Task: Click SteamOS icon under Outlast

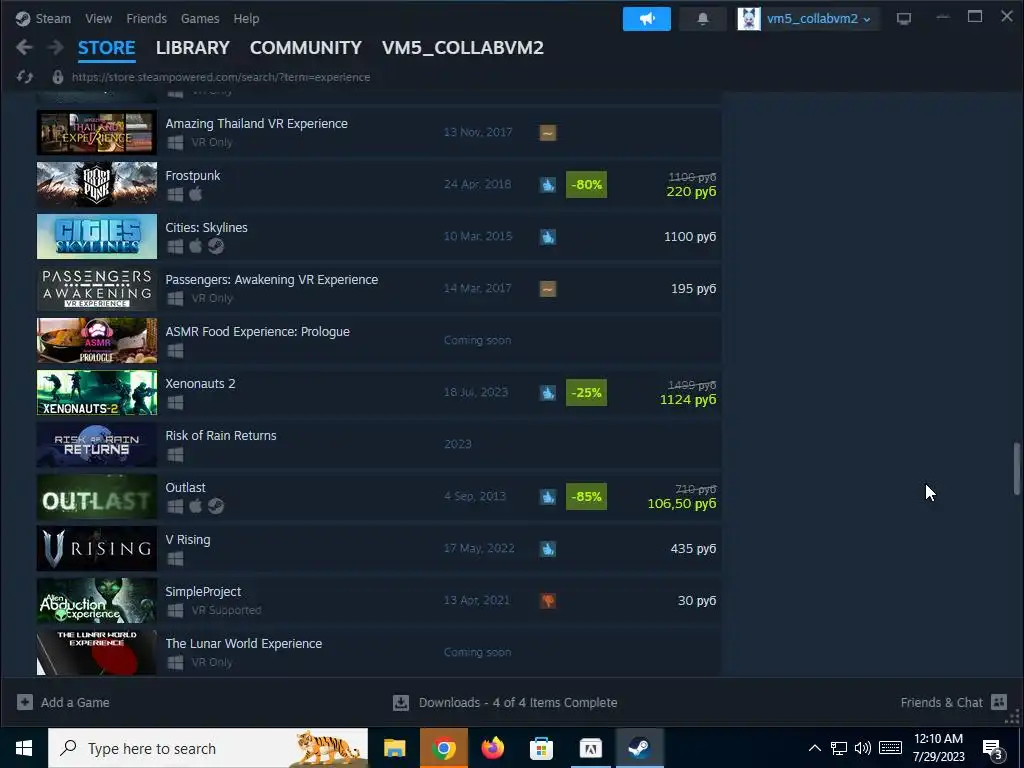Action: click(x=216, y=506)
